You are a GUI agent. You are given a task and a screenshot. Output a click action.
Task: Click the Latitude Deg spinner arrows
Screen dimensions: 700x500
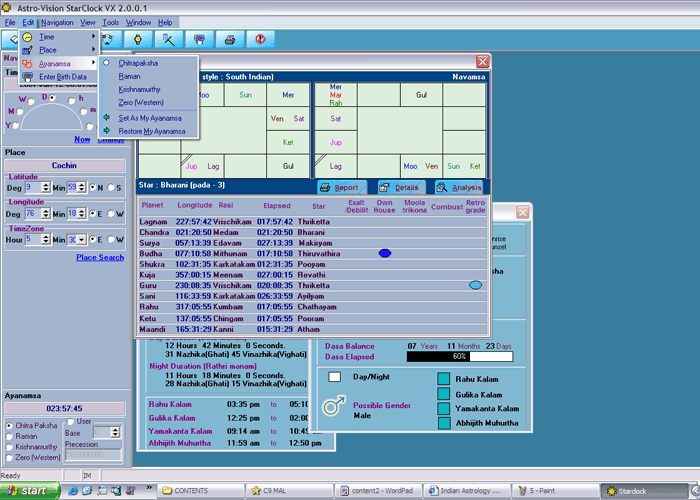click(x=46, y=188)
